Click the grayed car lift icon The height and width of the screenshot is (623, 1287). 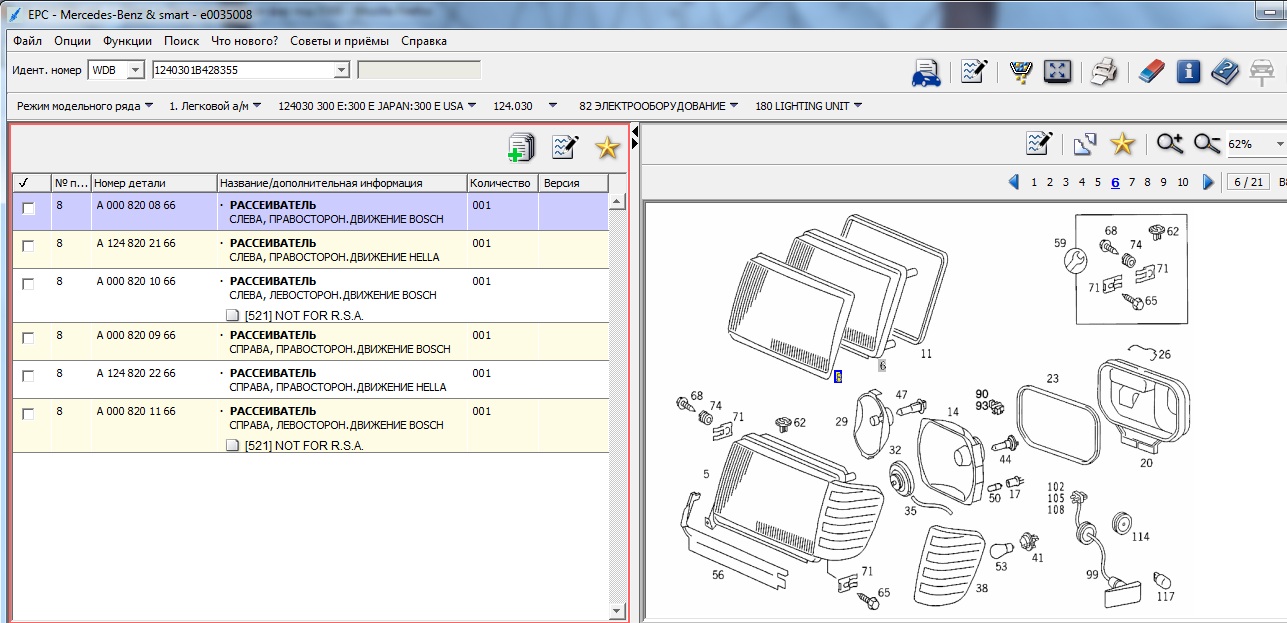[1262, 71]
